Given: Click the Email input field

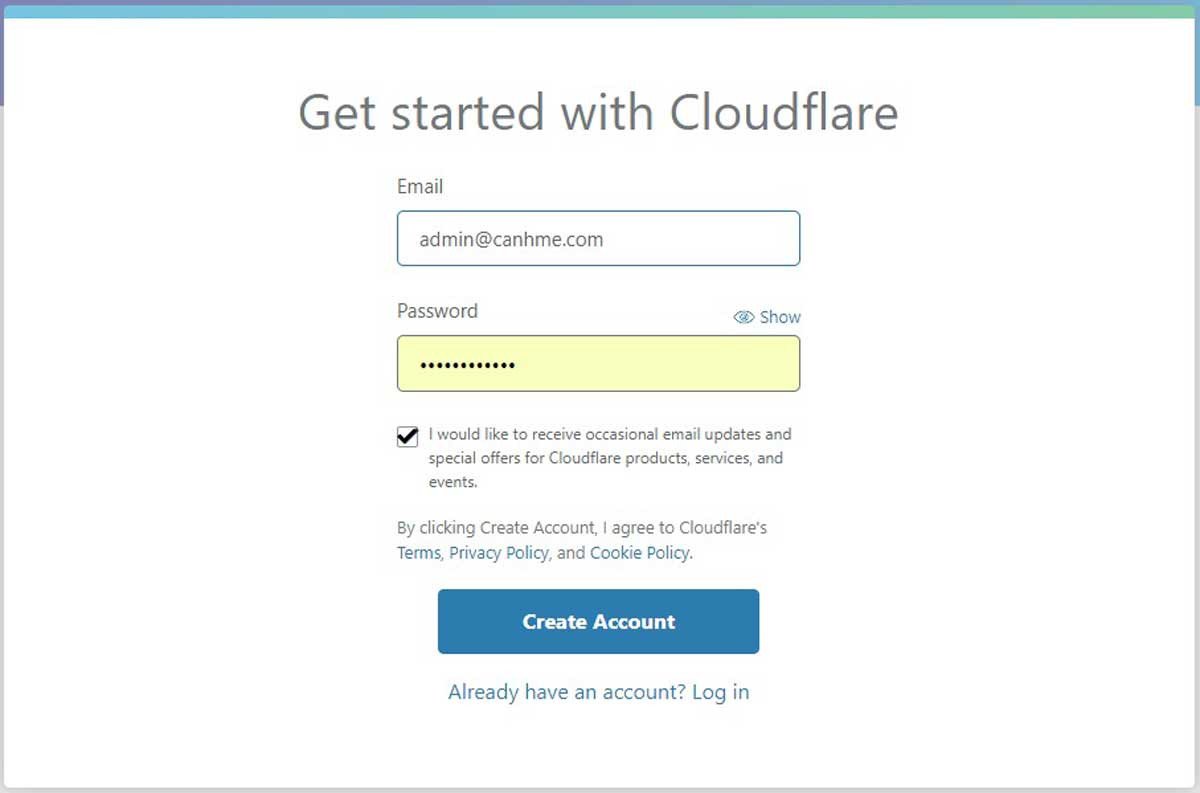Looking at the screenshot, I should tap(598, 238).
